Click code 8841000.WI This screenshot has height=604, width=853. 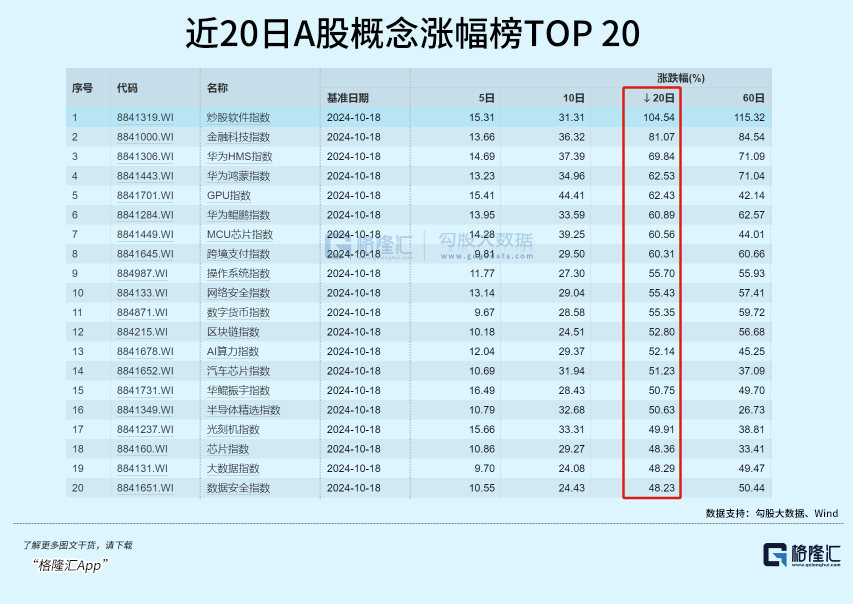145,137
